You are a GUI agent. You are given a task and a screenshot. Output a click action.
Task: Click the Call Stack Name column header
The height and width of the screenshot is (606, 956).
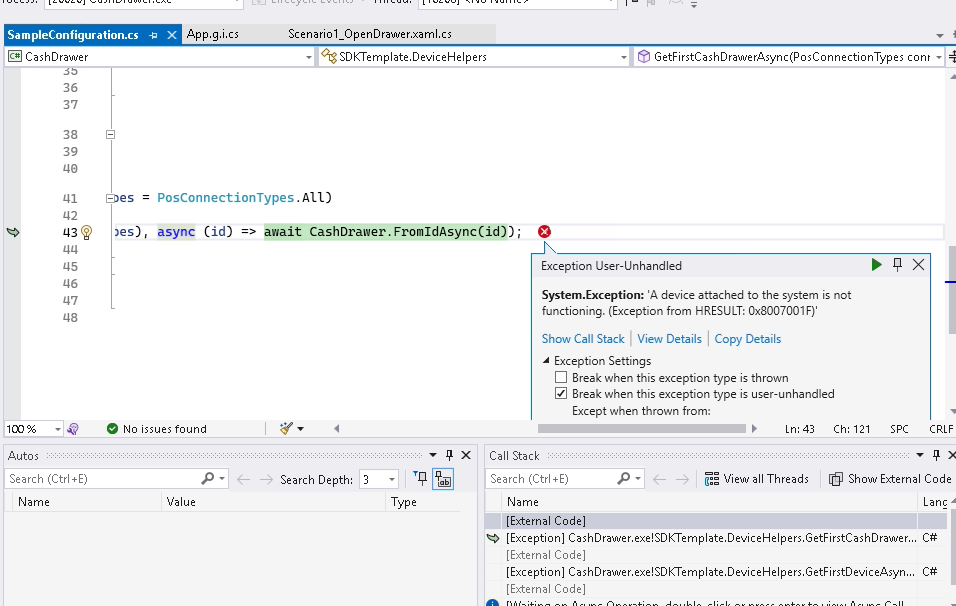(710, 502)
